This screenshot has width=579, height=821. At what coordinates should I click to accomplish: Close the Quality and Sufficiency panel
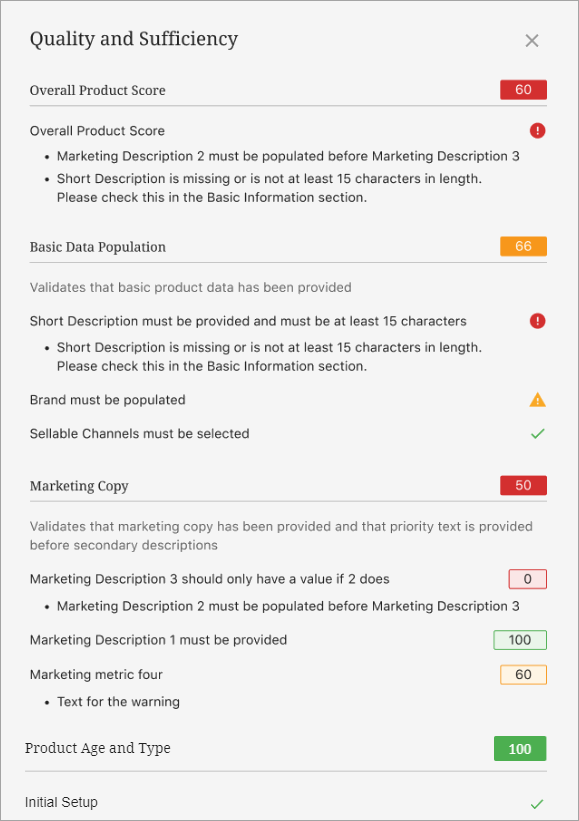(531, 40)
